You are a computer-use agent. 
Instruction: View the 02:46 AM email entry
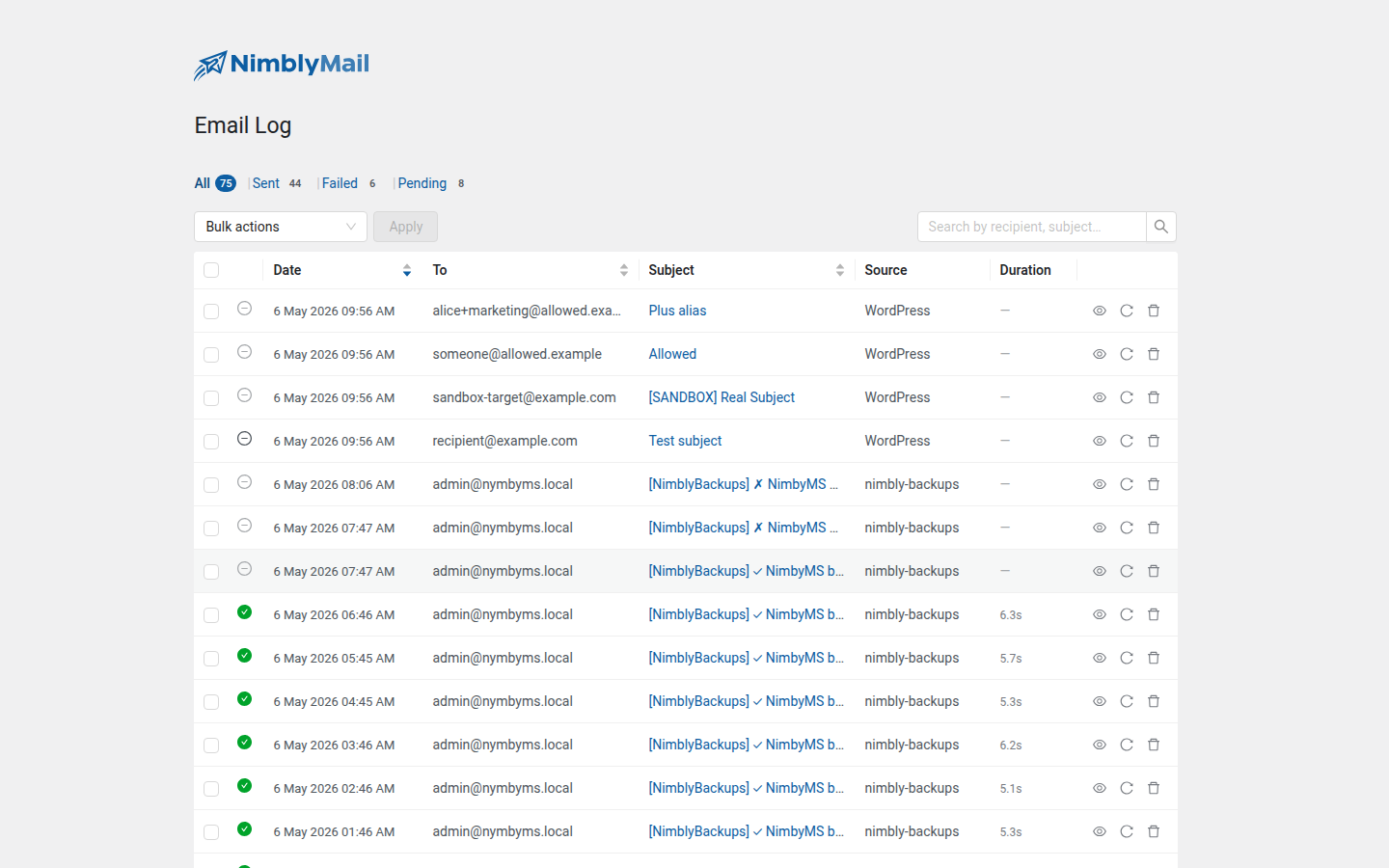(x=1099, y=788)
